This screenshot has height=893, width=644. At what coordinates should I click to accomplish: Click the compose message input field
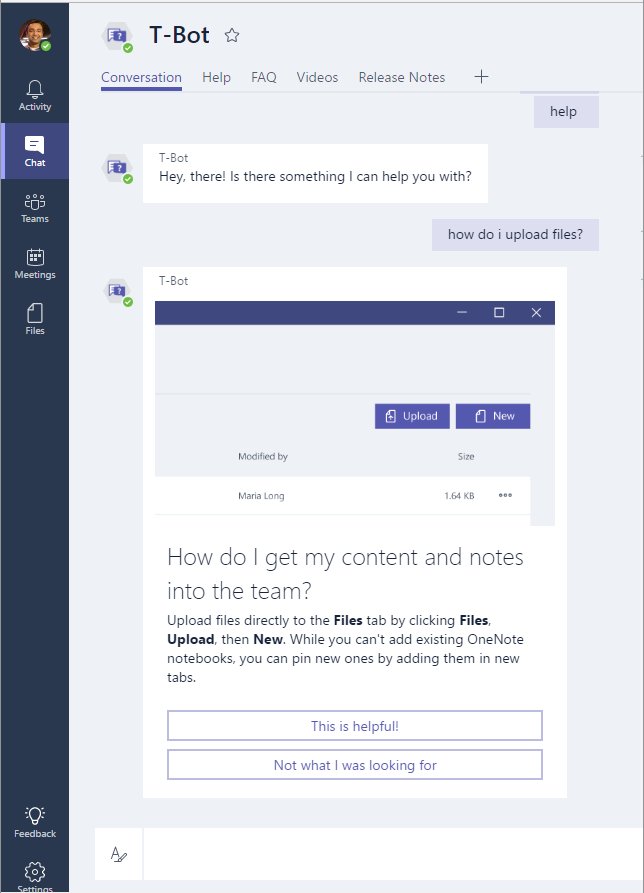[x=393, y=854]
